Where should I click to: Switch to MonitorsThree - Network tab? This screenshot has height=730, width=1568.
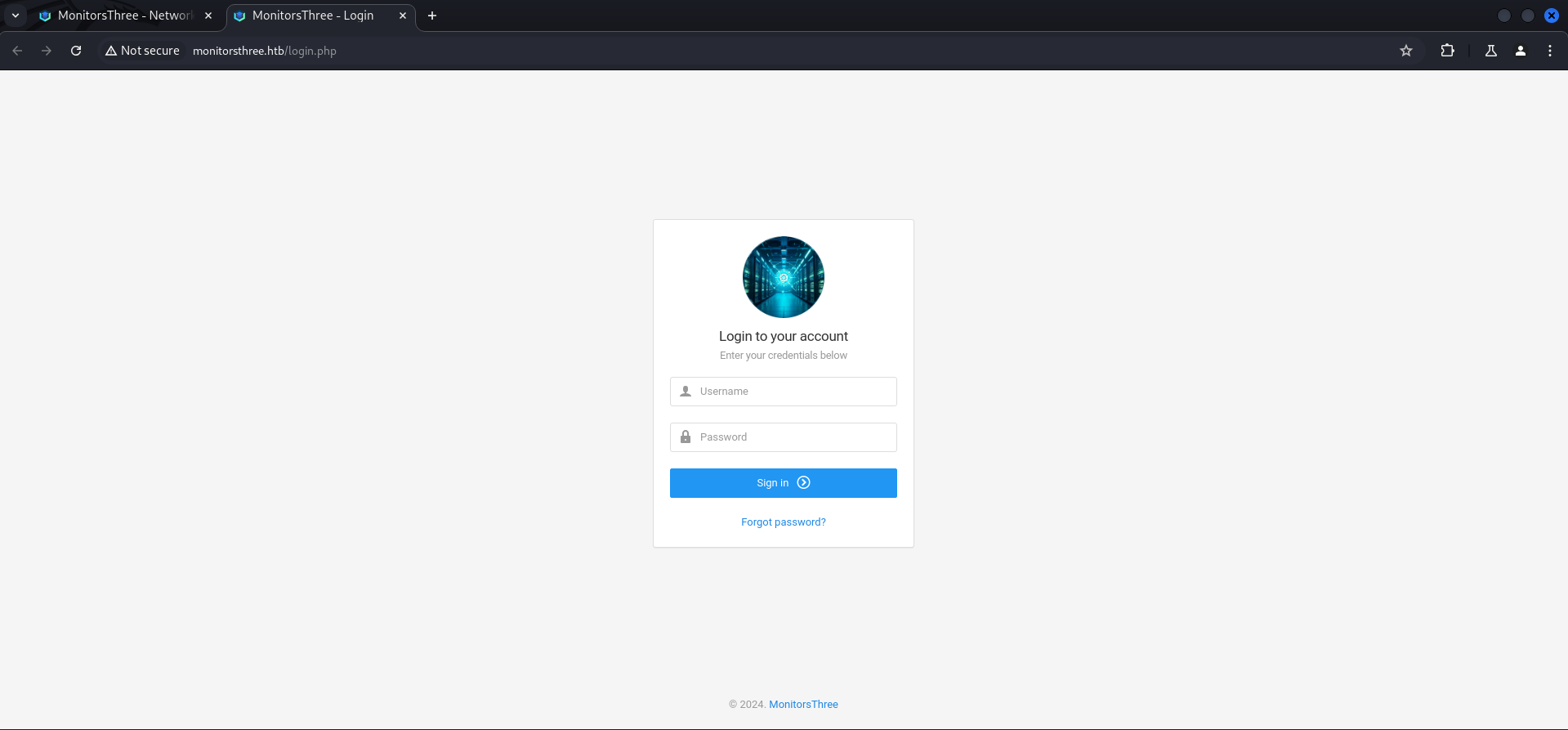click(x=123, y=16)
